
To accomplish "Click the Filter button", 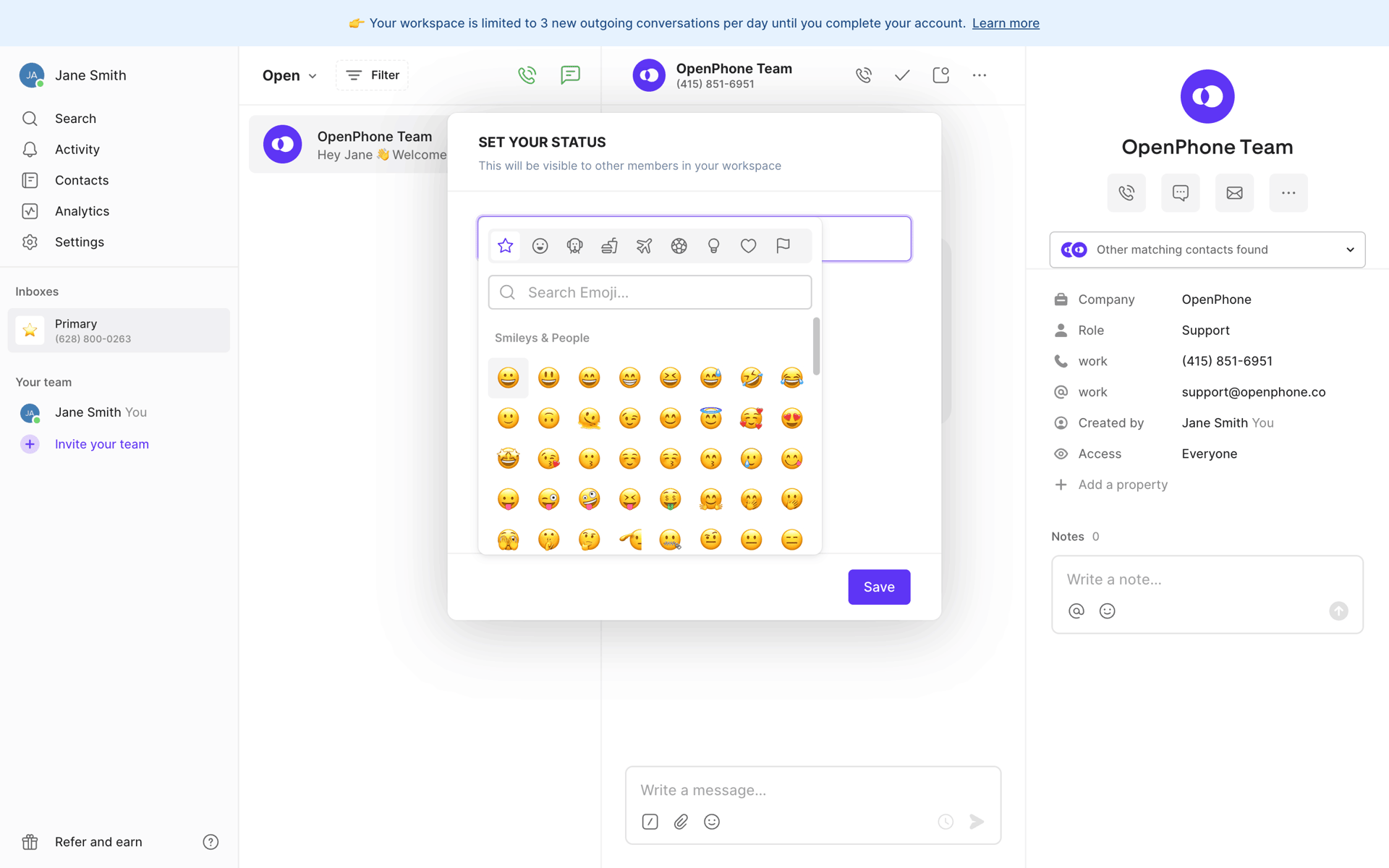I will click(x=372, y=75).
